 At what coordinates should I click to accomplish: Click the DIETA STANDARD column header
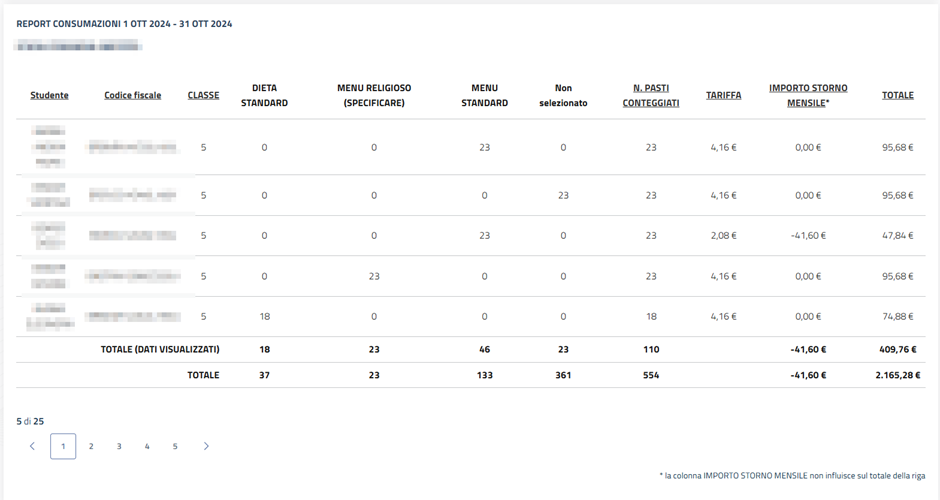pos(264,95)
